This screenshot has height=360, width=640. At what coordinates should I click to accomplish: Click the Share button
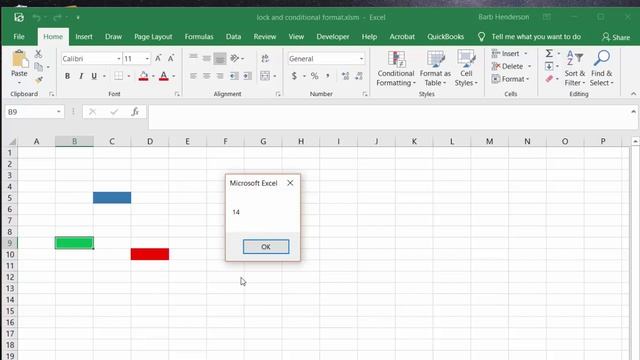tap(616, 37)
